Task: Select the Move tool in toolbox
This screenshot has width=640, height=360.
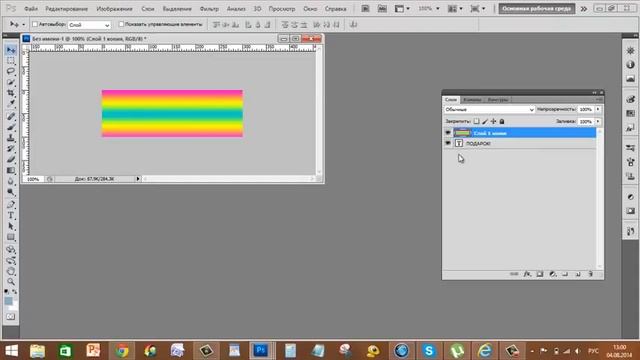Action: coord(11,50)
